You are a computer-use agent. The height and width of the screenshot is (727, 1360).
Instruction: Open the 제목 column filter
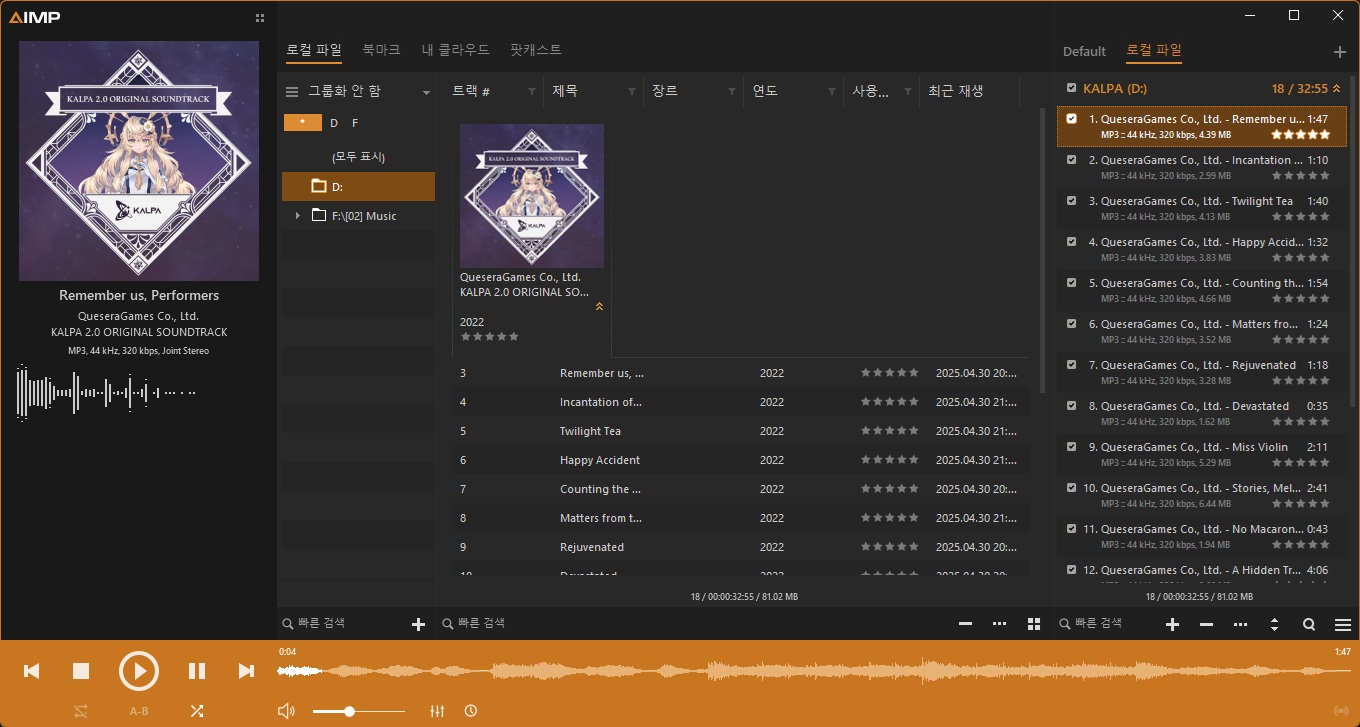click(632, 92)
